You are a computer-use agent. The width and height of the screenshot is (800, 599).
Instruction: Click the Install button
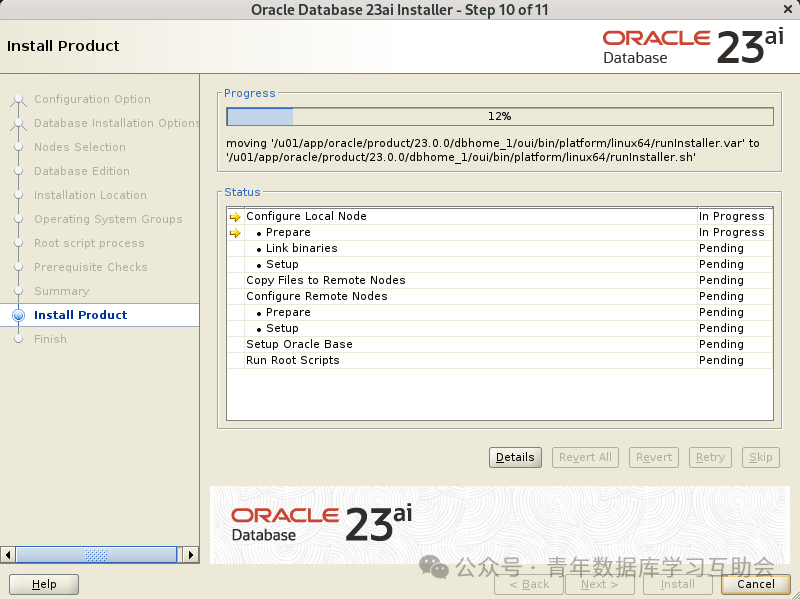point(678,584)
